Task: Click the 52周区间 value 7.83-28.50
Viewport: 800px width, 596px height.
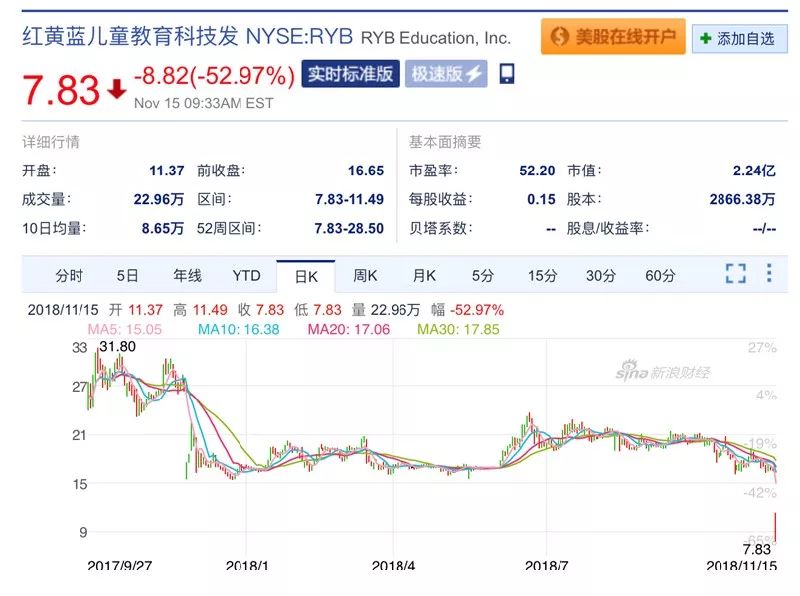Action: [349, 228]
